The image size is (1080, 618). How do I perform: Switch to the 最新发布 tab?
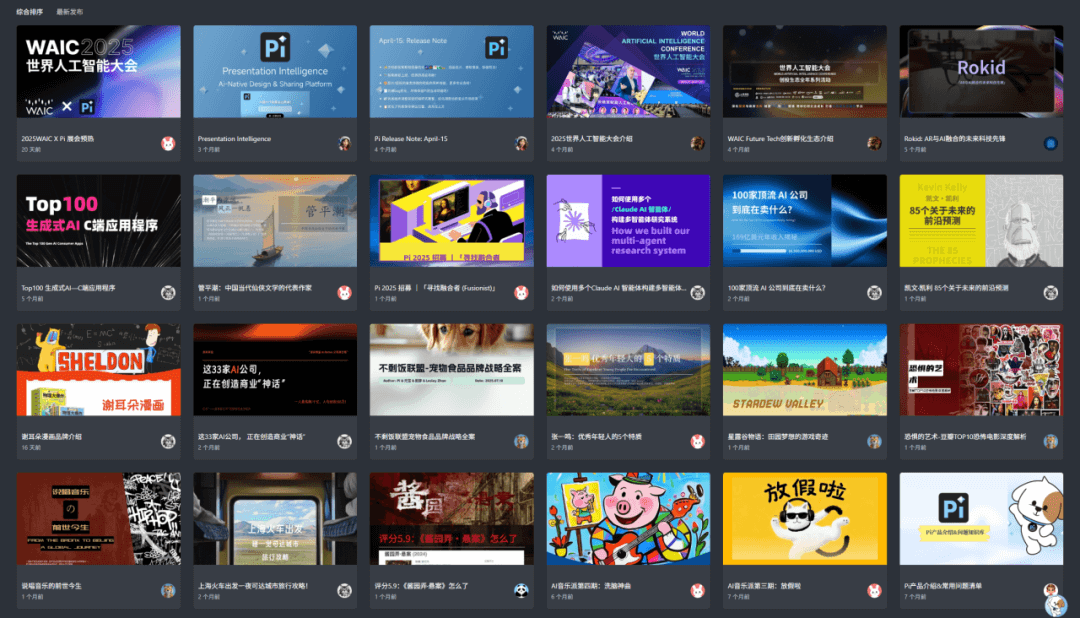click(x=70, y=12)
